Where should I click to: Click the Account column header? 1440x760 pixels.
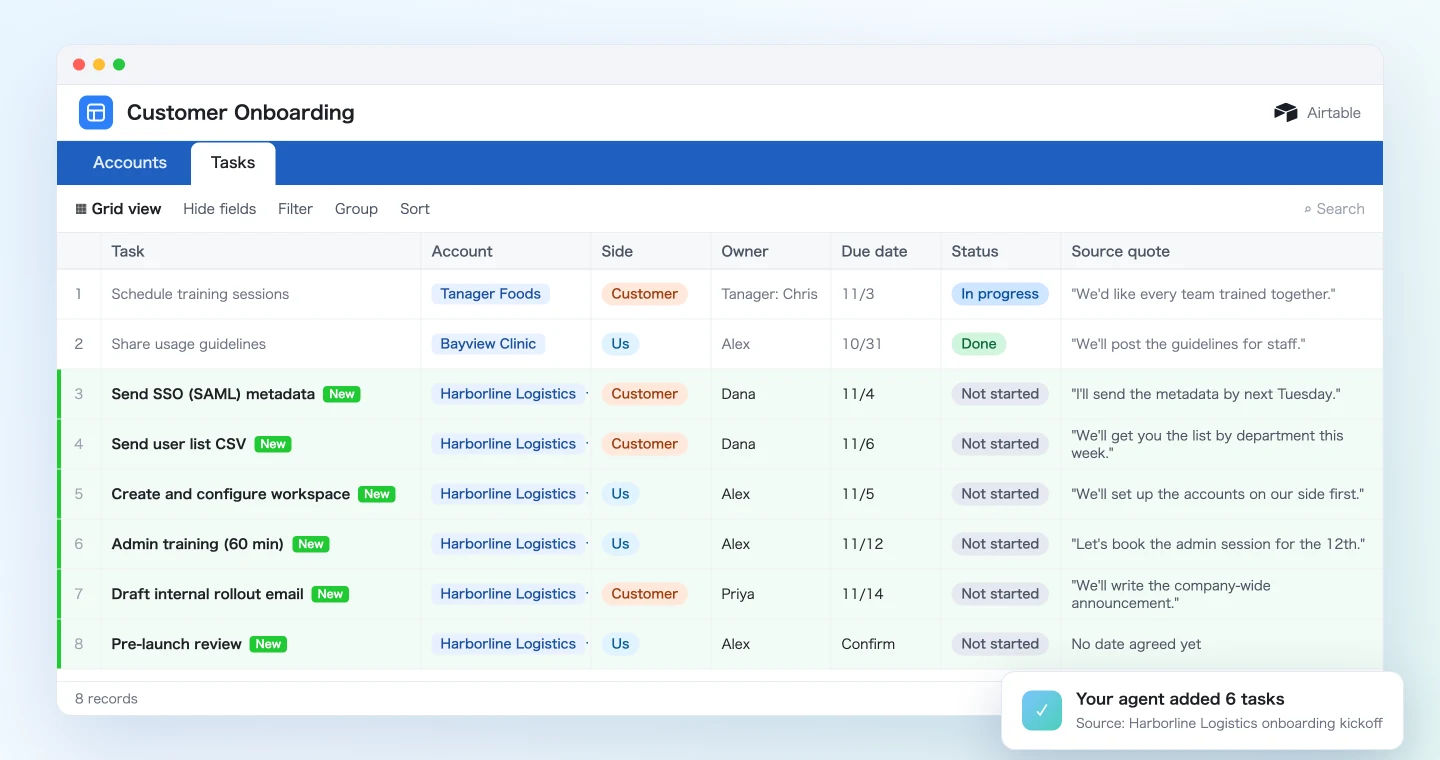click(506, 251)
